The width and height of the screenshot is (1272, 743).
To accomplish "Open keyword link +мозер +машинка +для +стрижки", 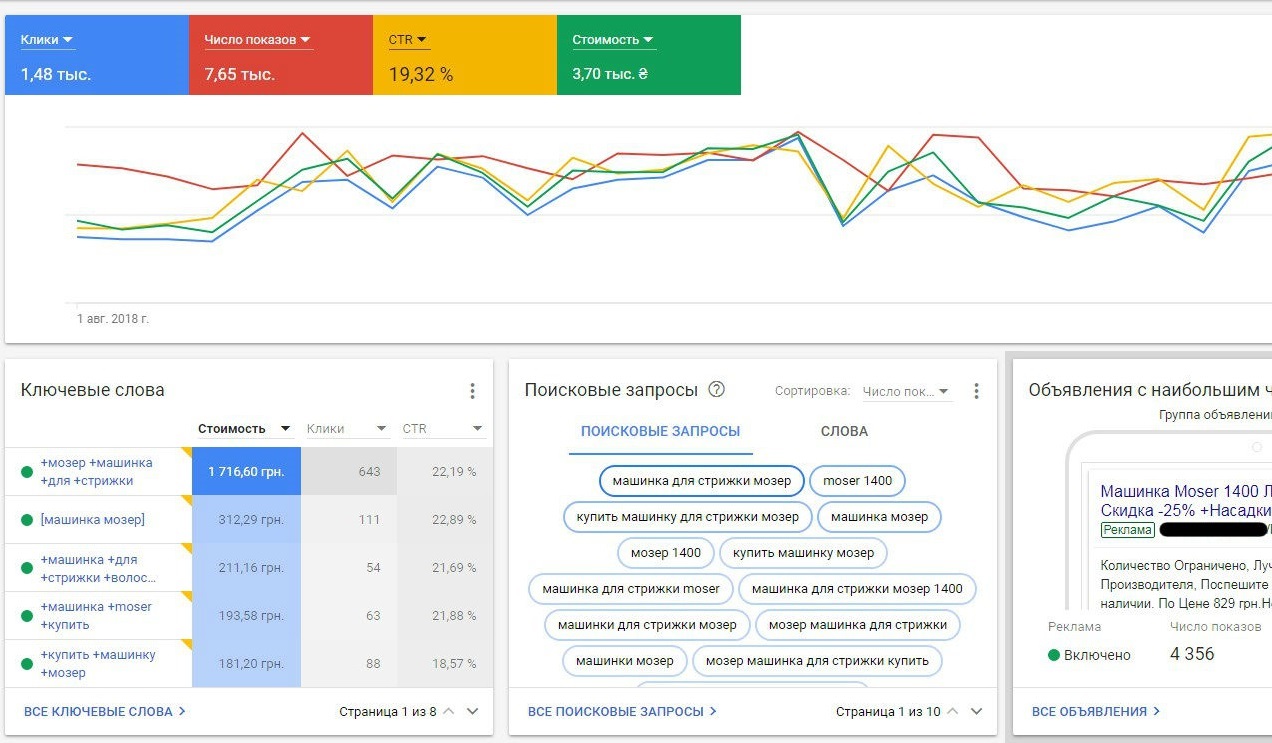I will (97, 472).
